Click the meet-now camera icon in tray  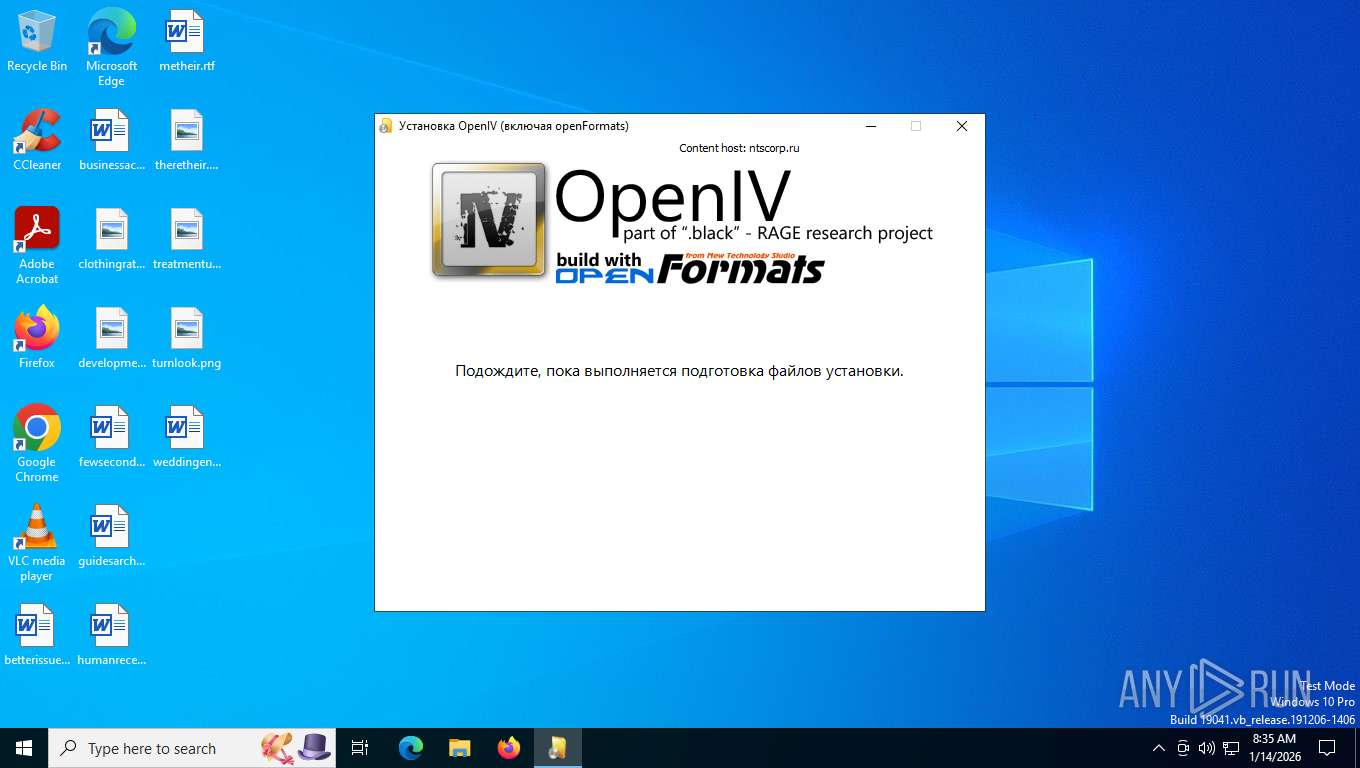click(x=1183, y=748)
